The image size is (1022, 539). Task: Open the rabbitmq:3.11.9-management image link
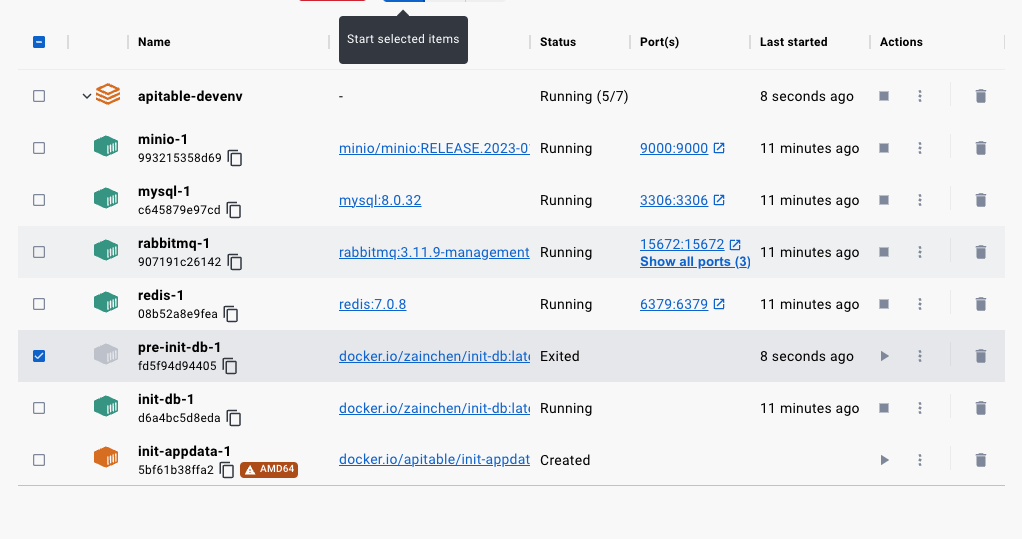pos(434,252)
